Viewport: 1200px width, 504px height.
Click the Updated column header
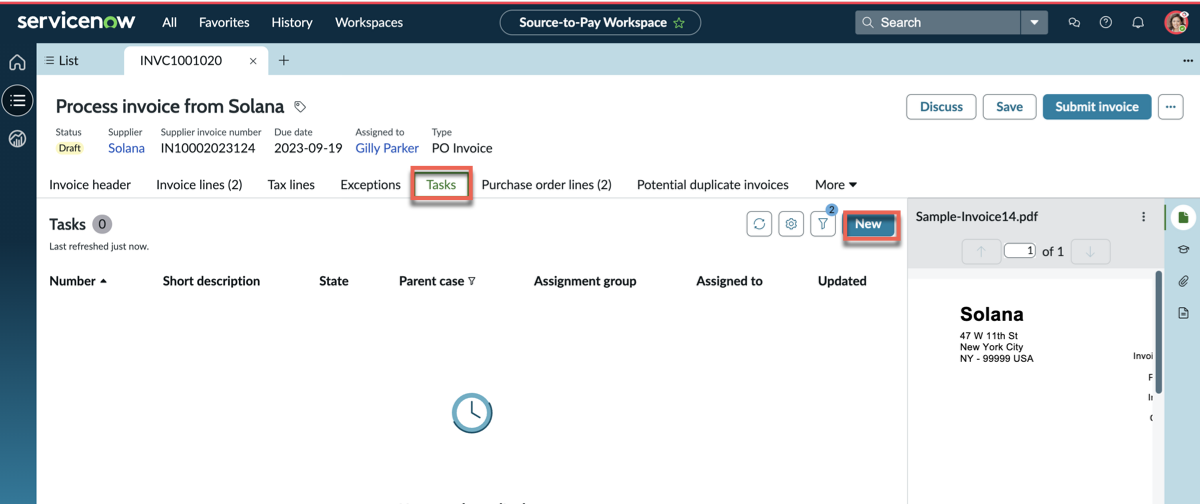pyautogui.click(x=842, y=281)
